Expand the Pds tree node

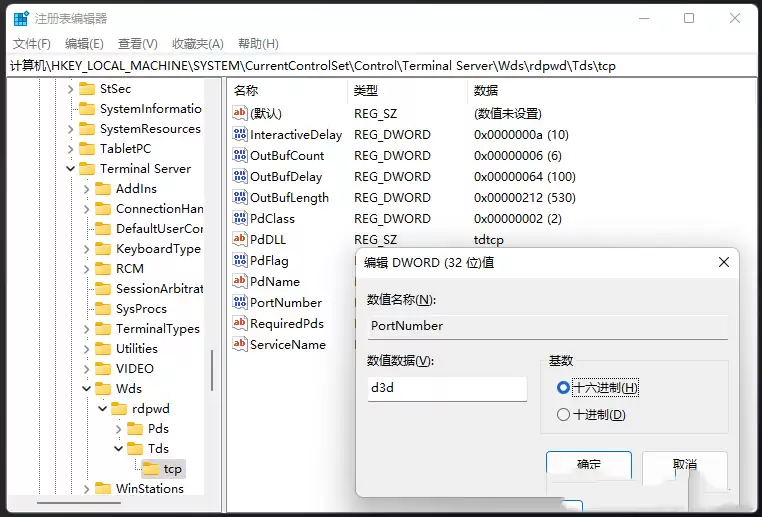[118, 429]
